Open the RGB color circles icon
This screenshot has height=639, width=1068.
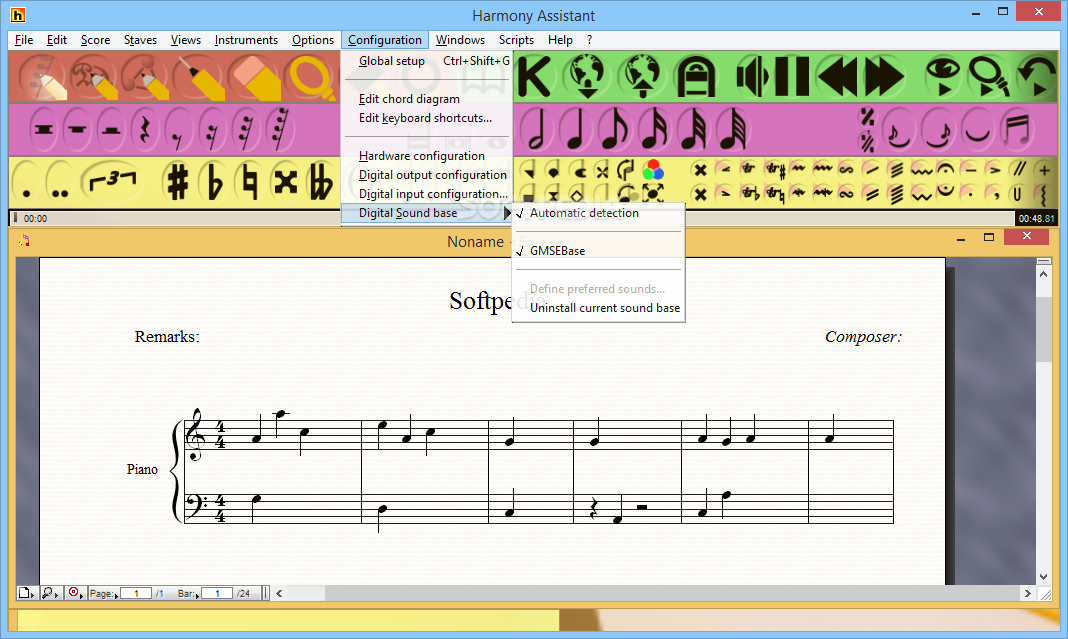point(653,169)
